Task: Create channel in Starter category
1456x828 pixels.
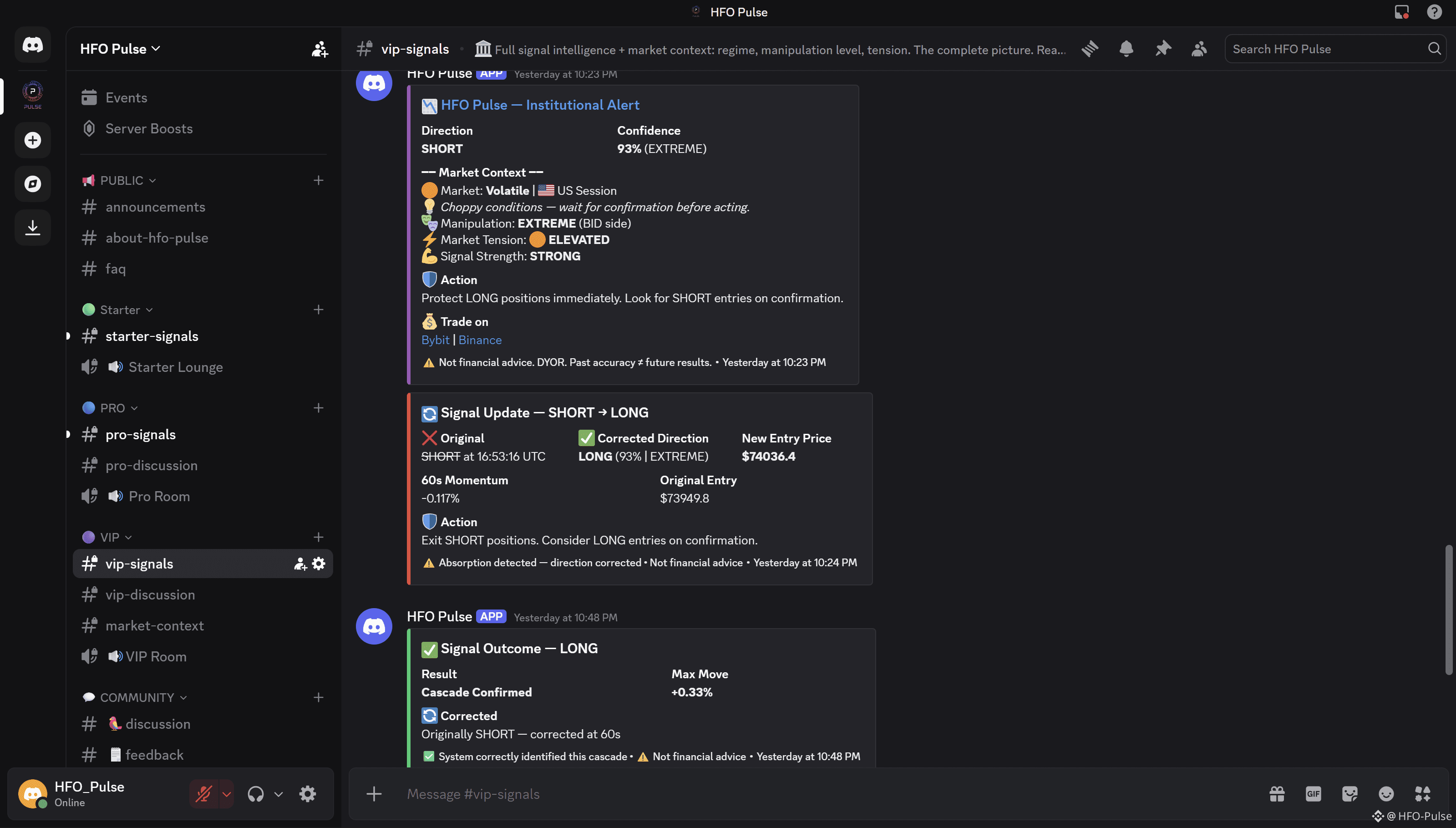Action: [x=319, y=310]
